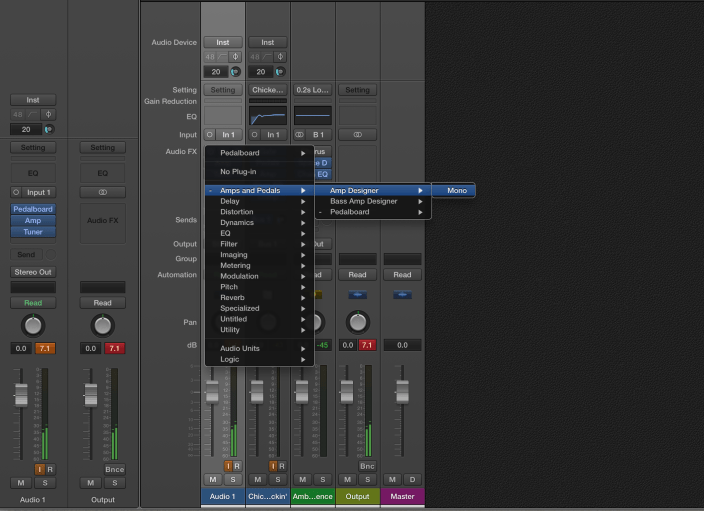Screen dimensions: 704x511
Task: Click the Pan knob on Output strip
Action: [x=357, y=321]
